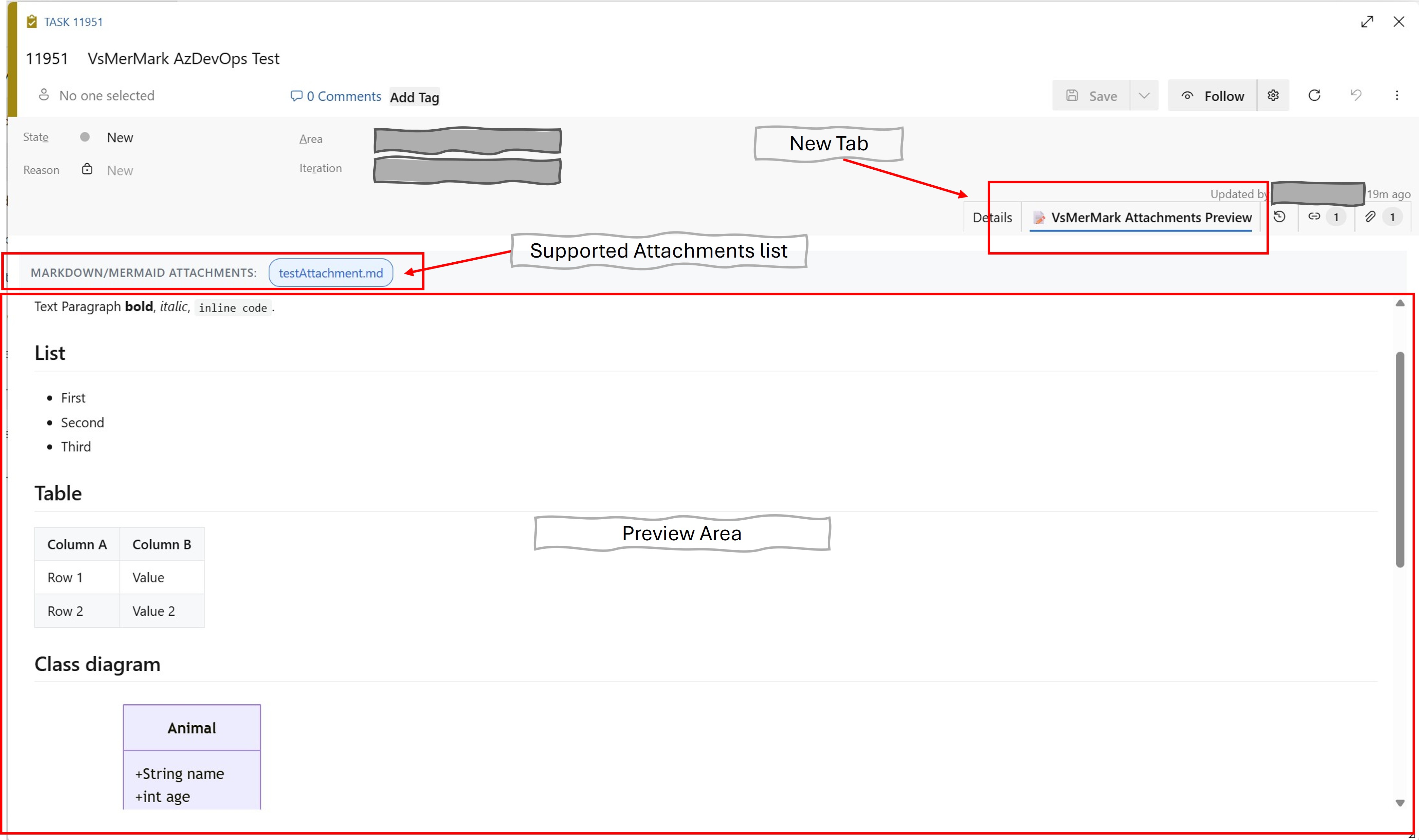Open the History tab icon
This screenshot has width=1419, height=840.
coord(1279,217)
